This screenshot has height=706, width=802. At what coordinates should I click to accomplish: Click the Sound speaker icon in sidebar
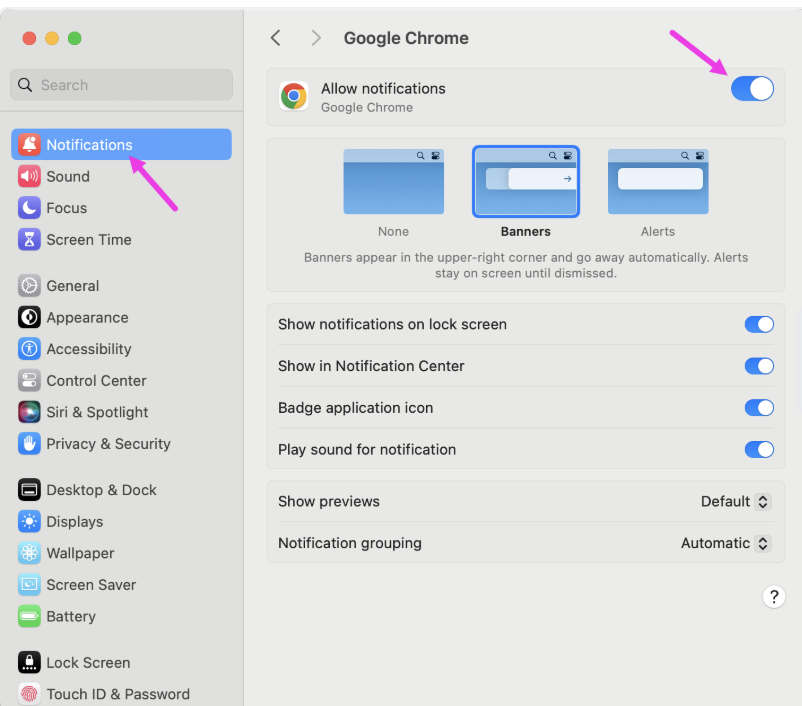29,177
